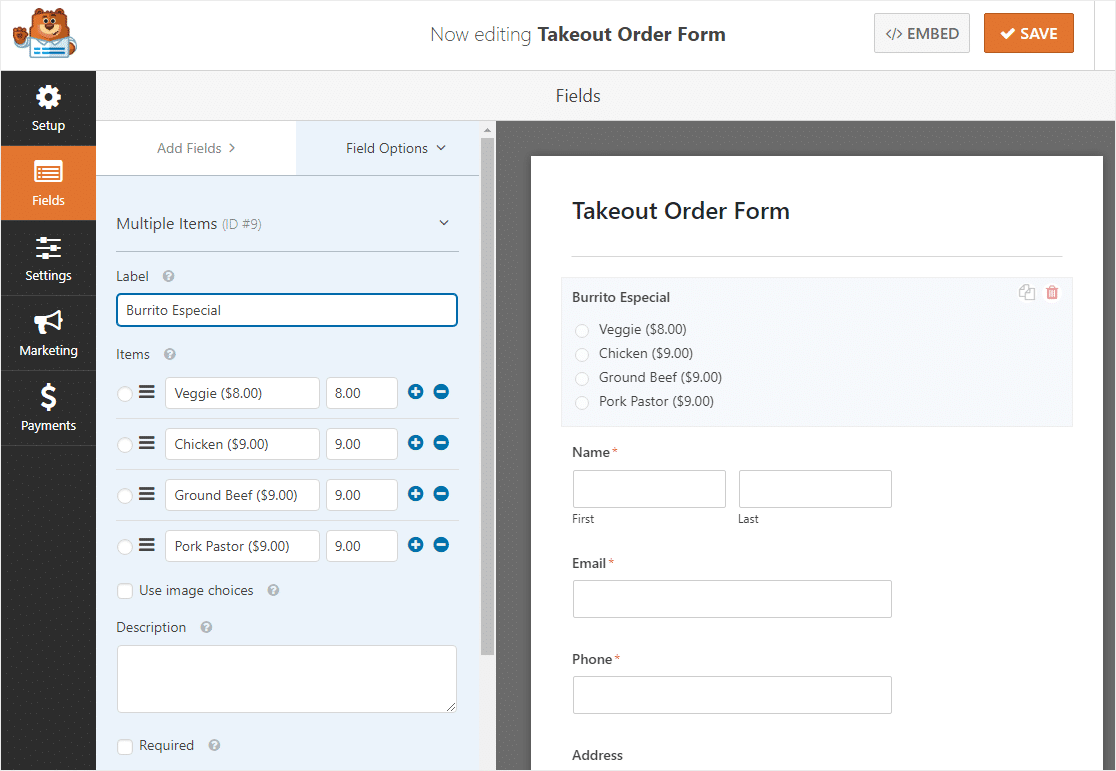This screenshot has width=1116, height=771.
Task: Add a new item after Pork Pastor
Action: 416,545
